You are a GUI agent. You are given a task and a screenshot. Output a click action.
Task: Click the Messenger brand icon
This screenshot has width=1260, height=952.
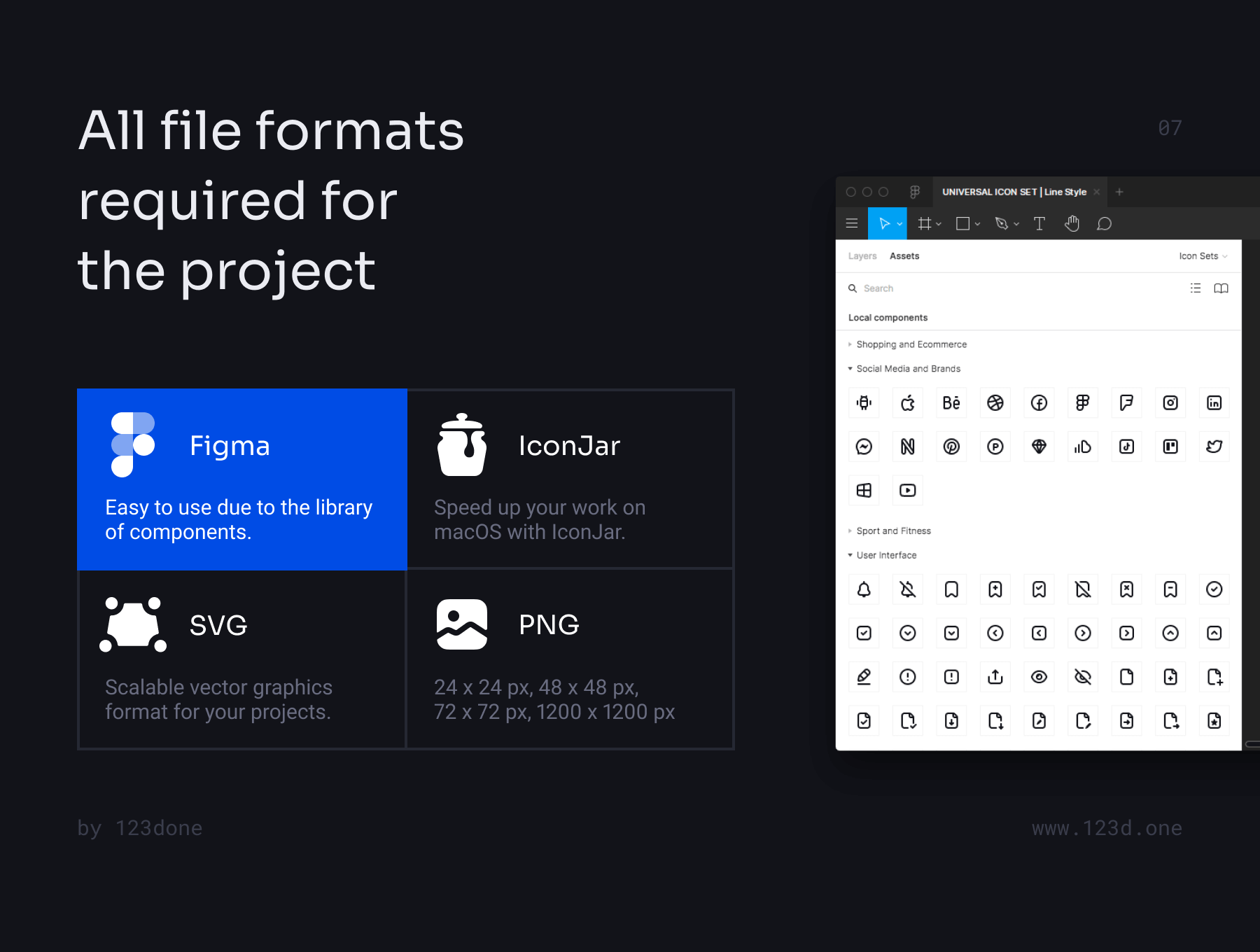864,447
